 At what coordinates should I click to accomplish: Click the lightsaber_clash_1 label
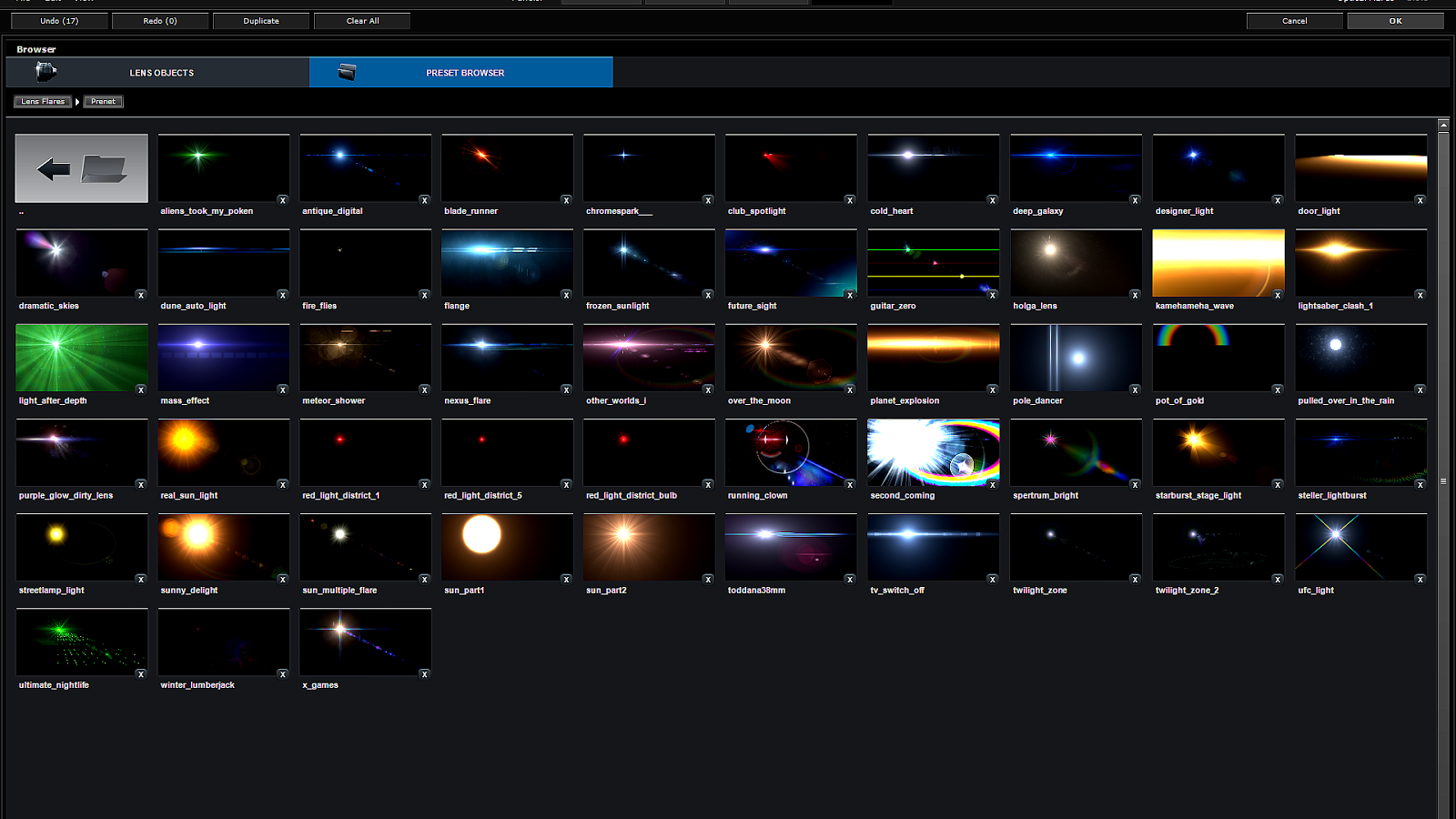pos(1335,306)
